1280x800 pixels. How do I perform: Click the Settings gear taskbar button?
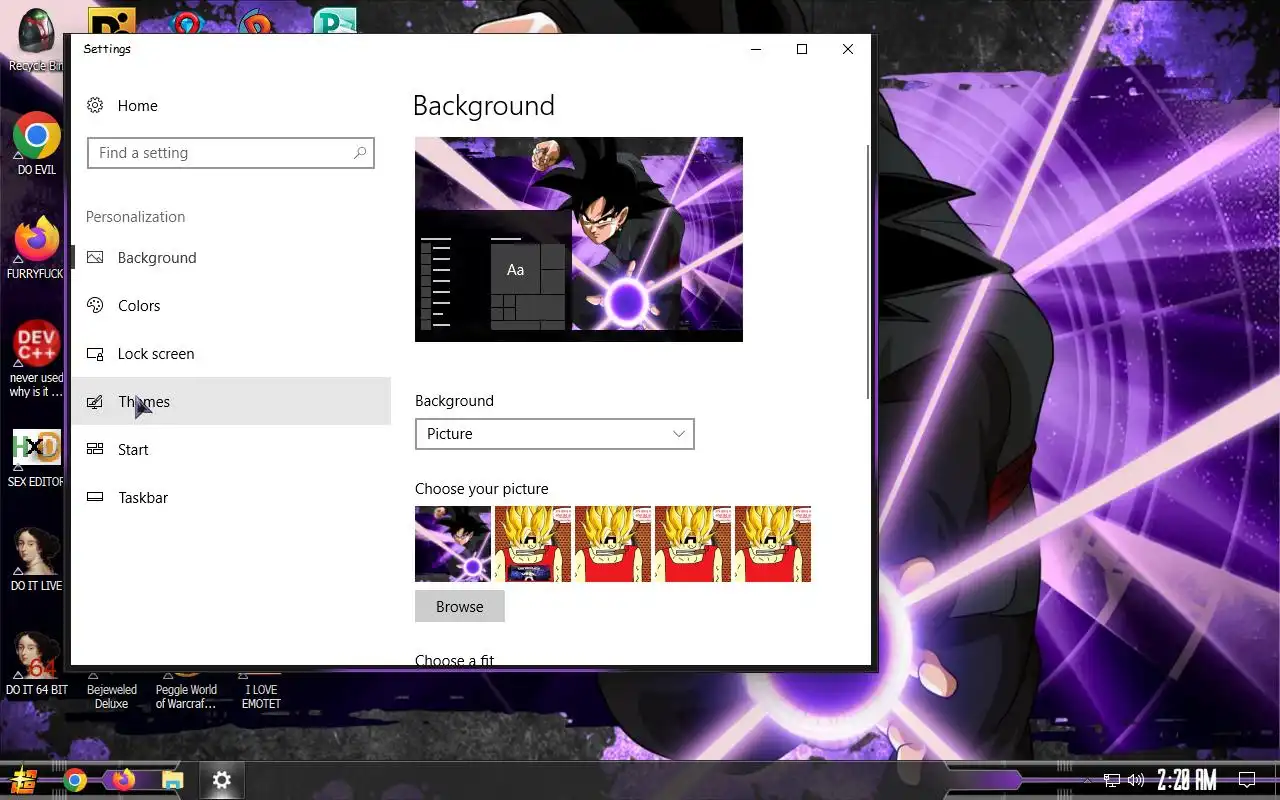tap(222, 780)
